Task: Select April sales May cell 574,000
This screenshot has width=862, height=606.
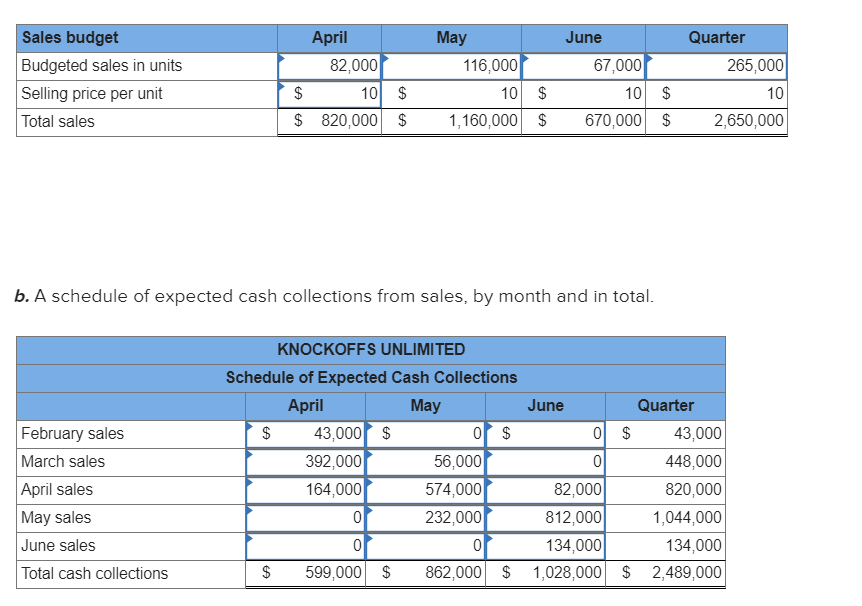Action: click(426, 490)
